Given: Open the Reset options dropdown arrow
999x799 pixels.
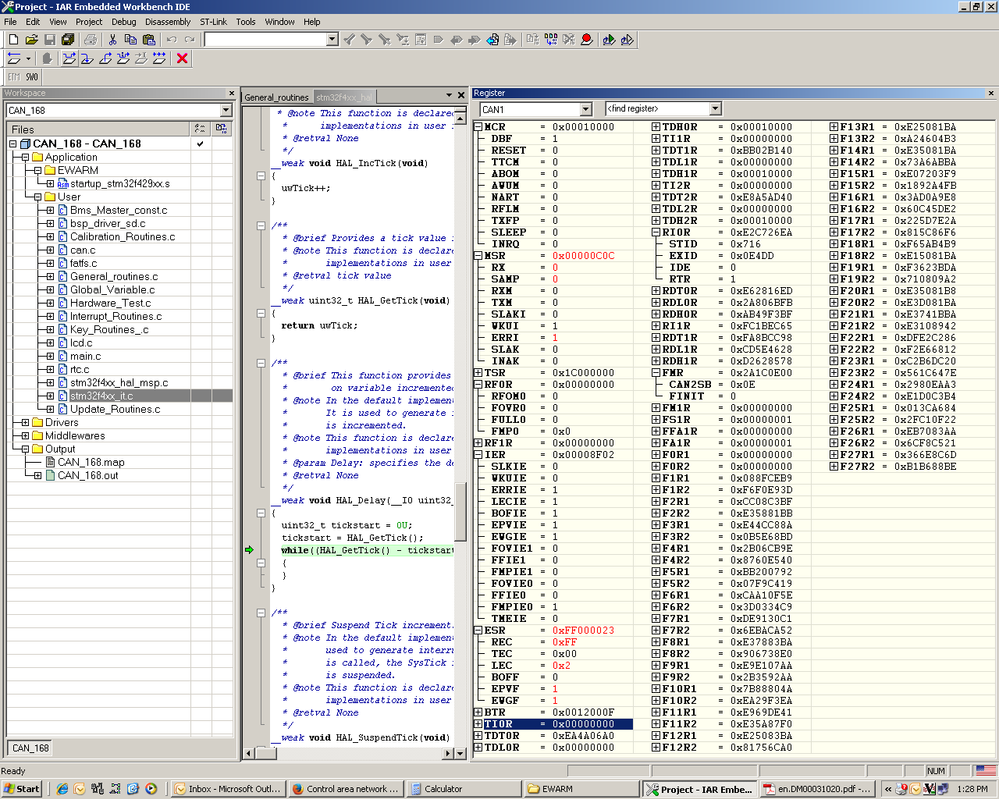Looking at the screenshot, I should click(x=28, y=59).
